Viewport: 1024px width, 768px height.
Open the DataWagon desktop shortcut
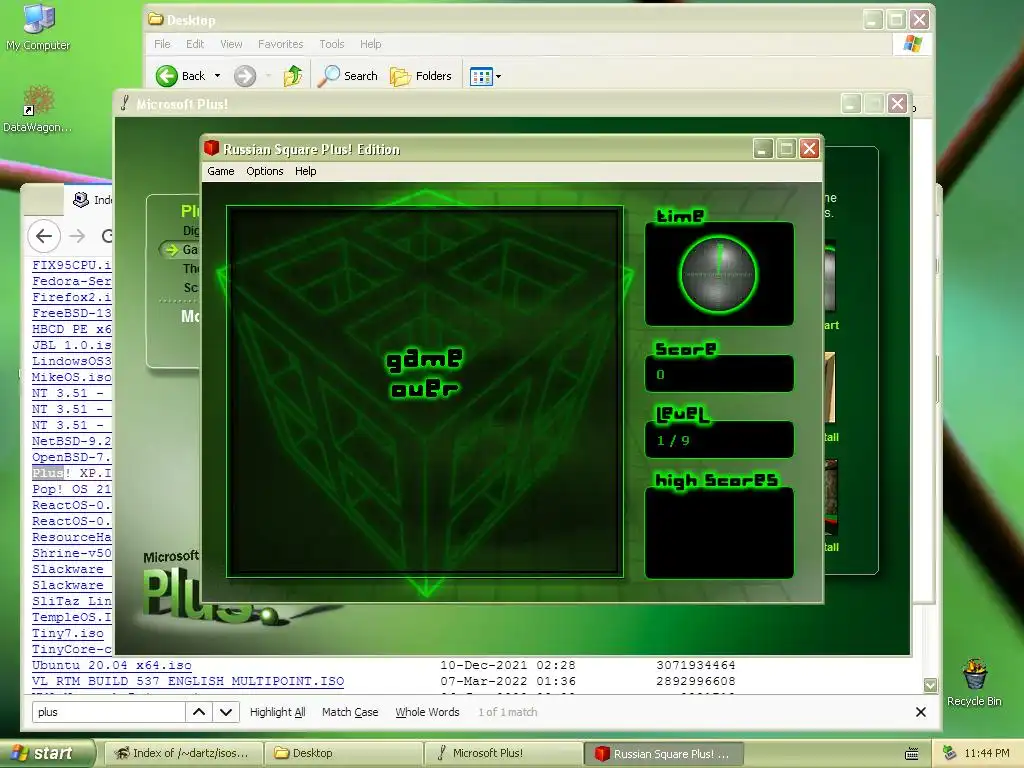[x=38, y=108]
